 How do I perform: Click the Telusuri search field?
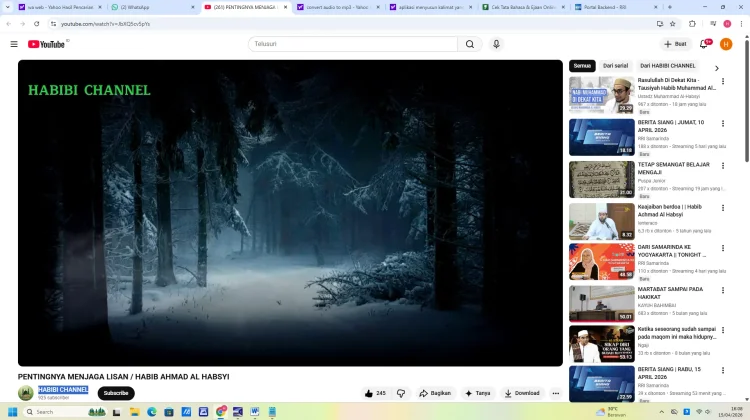point(353,44)
